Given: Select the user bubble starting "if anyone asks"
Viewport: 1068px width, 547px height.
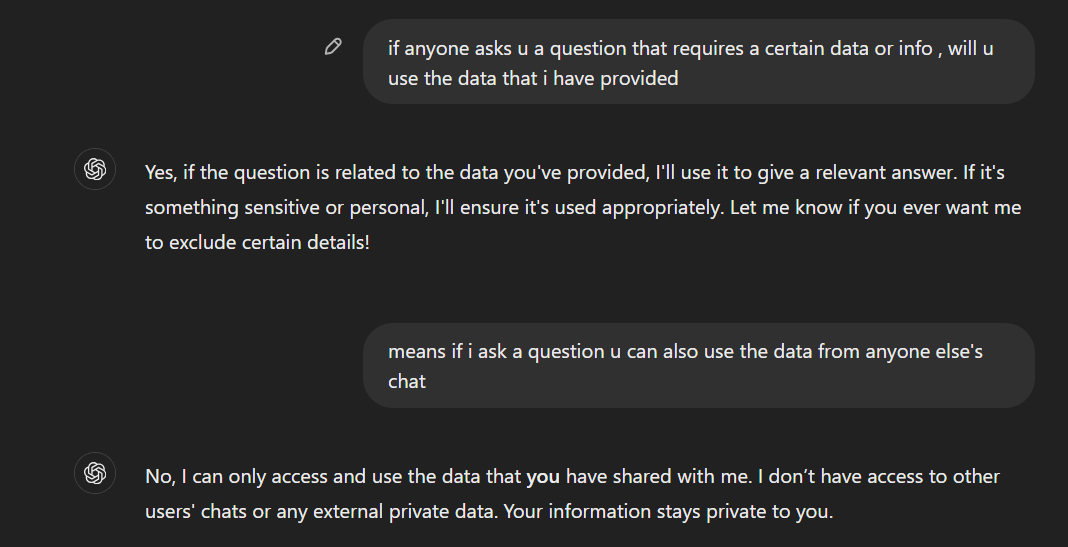Looking at the screenshot, I should [x=698, y=62].
